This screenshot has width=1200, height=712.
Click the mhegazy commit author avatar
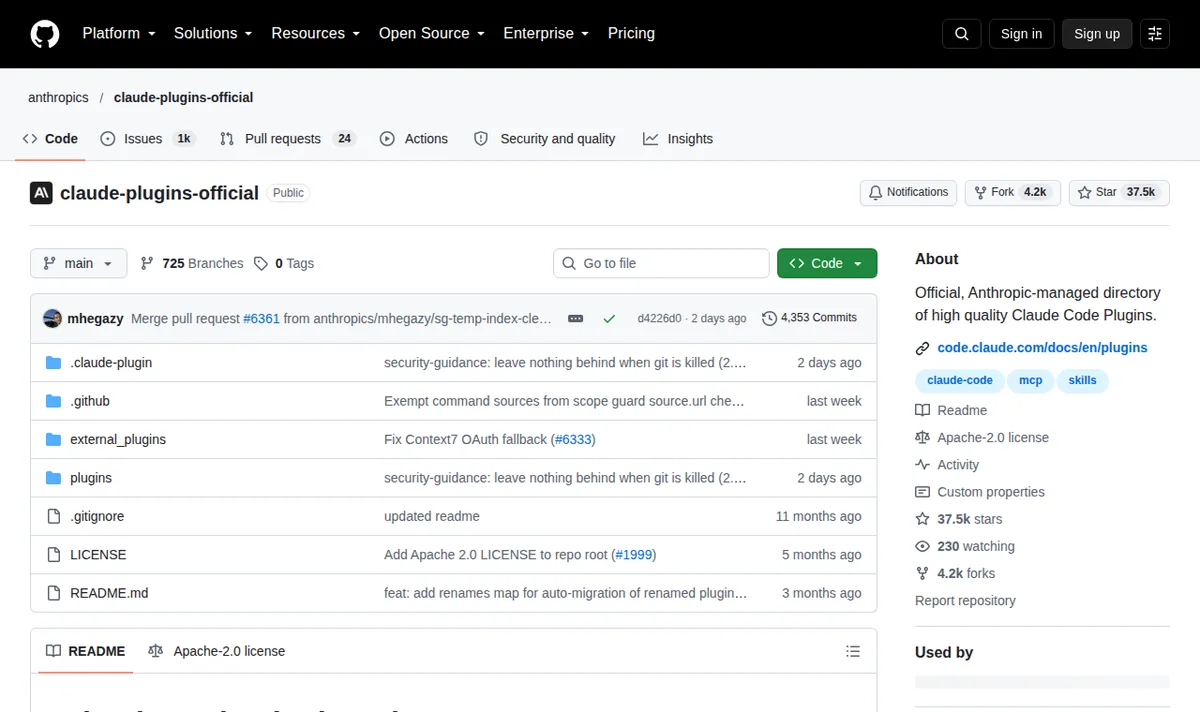click(x=53, y=318)
